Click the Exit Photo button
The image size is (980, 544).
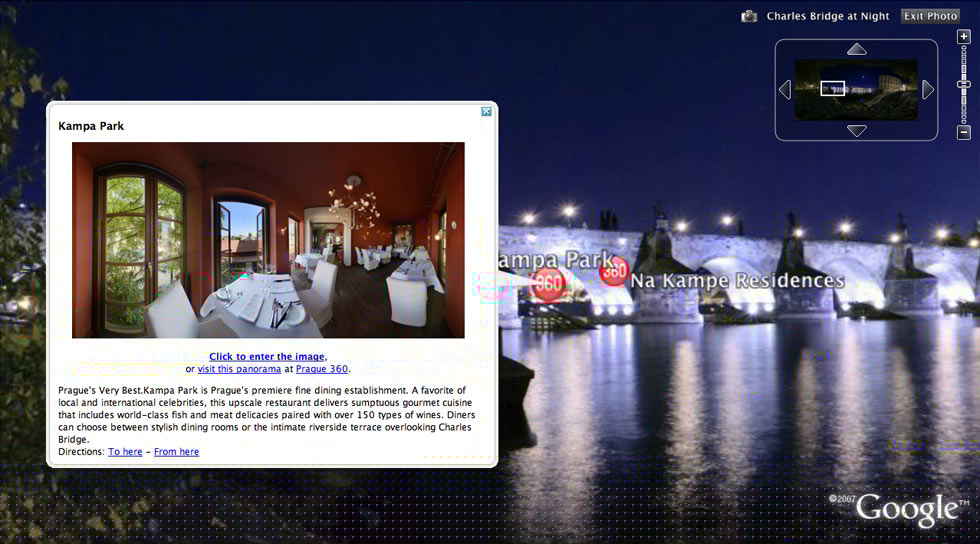point(931,16)
